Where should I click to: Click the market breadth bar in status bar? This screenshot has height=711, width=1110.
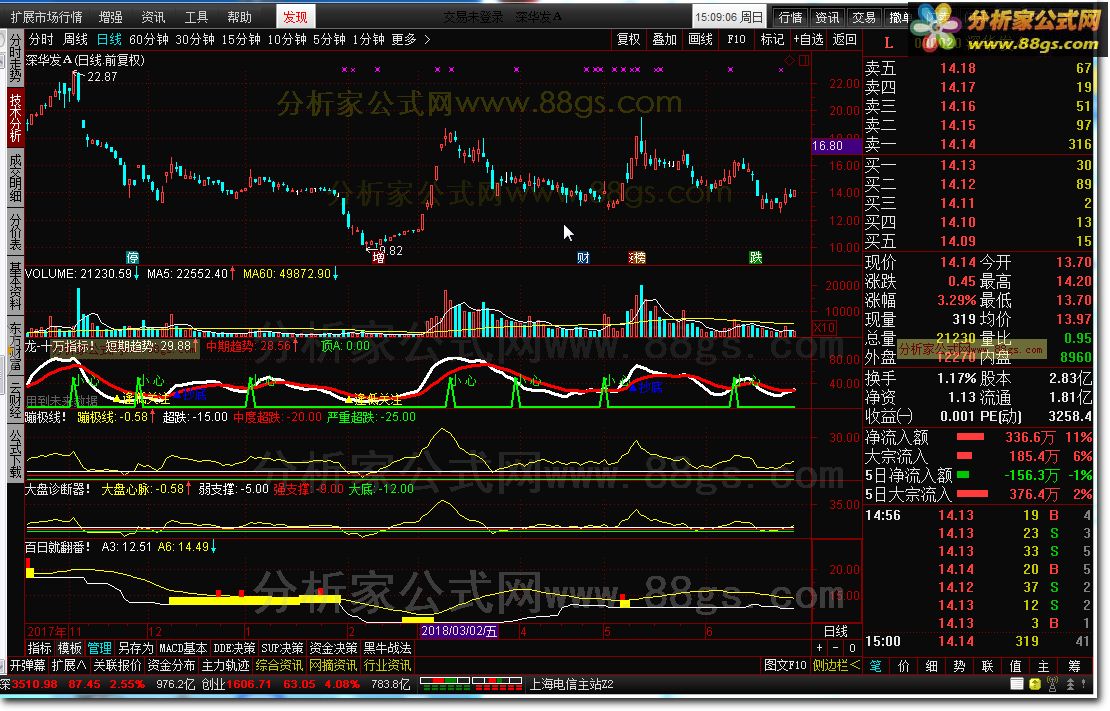pyautogui.click(x=471, y=684)
